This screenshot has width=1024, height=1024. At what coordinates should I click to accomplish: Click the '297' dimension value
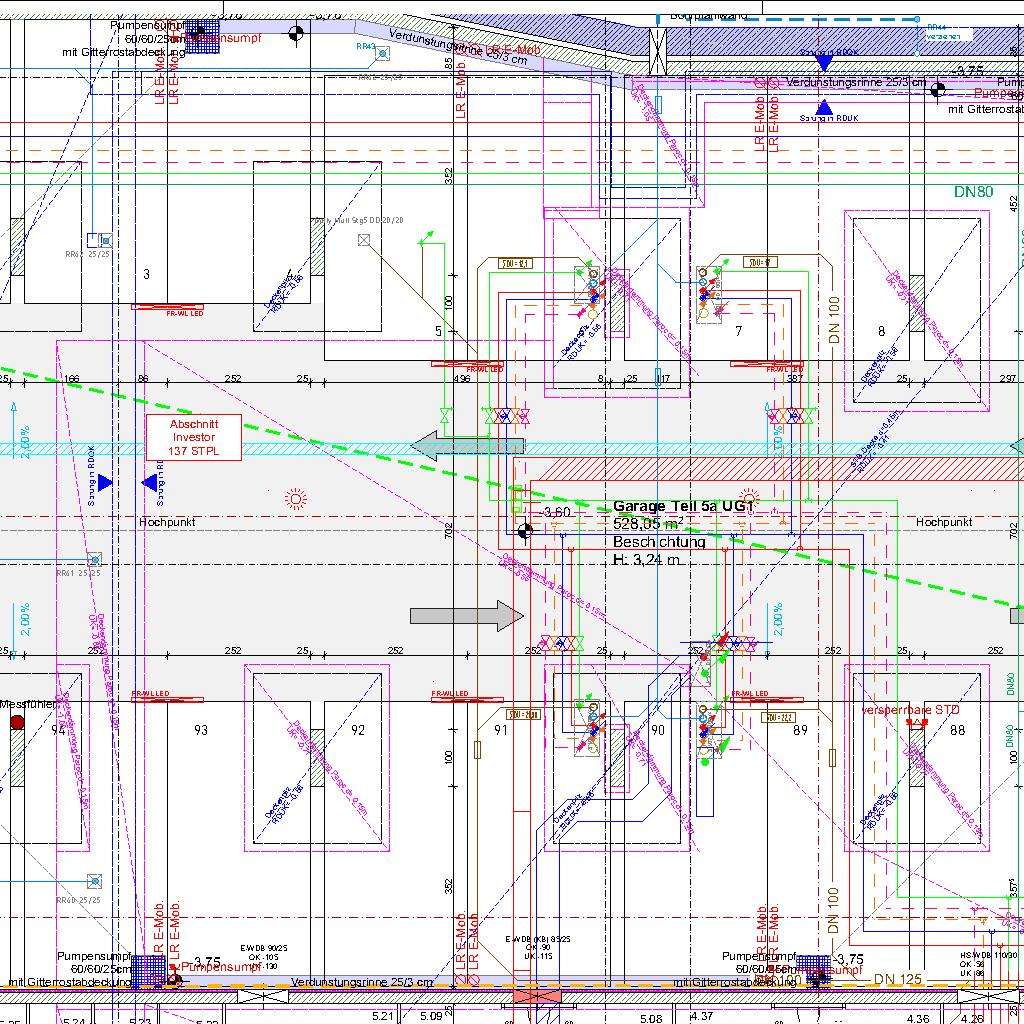click(x=1008, y=378)
